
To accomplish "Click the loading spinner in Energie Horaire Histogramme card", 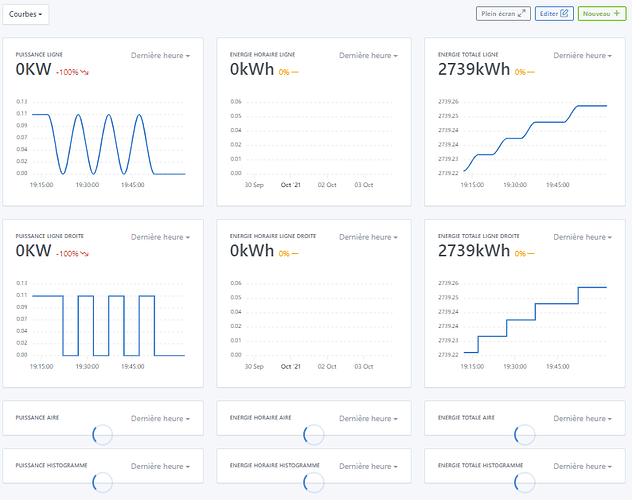I will (314, 482).
